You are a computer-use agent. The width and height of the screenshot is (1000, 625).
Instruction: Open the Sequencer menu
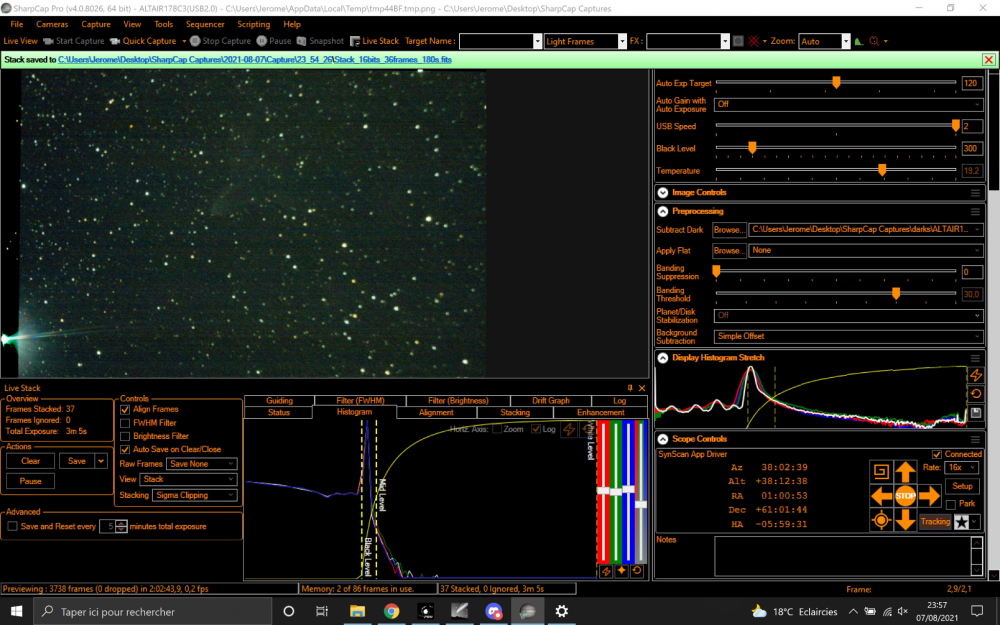[205, 24]
